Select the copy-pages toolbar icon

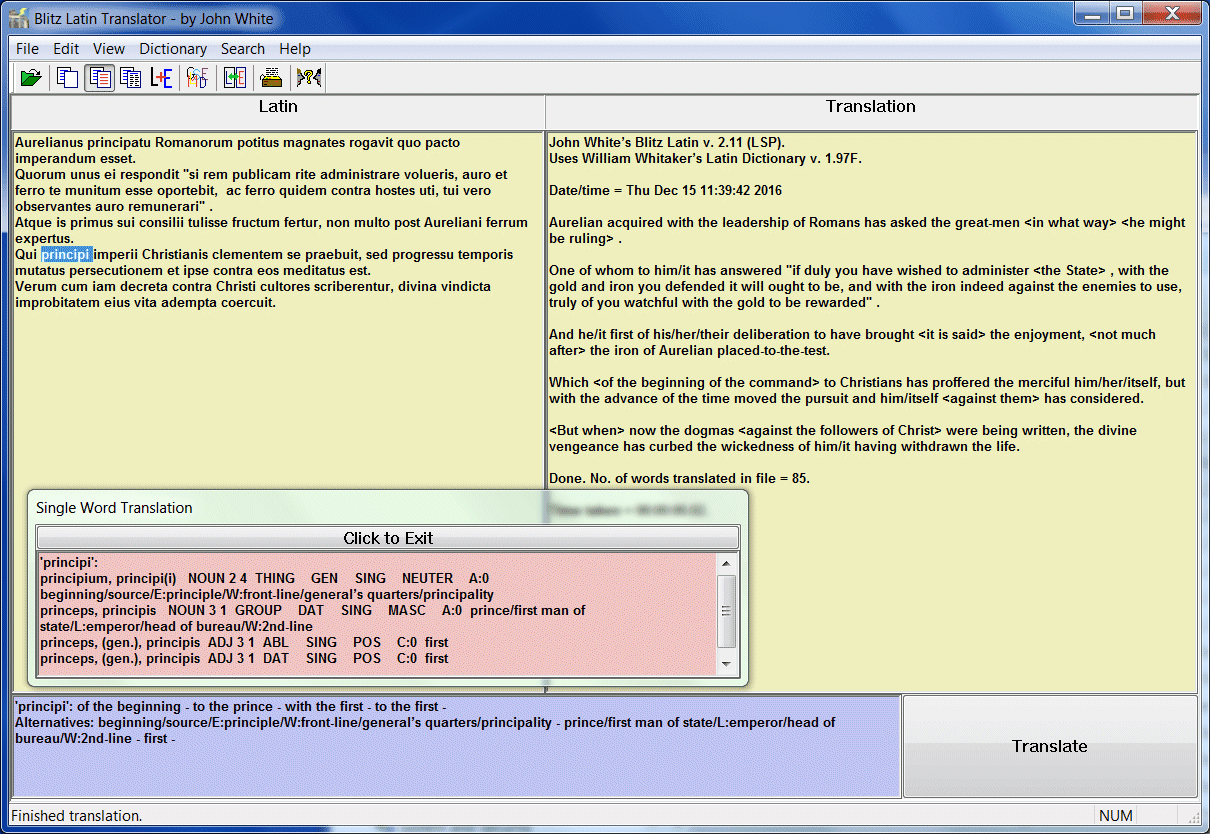tap(67, 77)
